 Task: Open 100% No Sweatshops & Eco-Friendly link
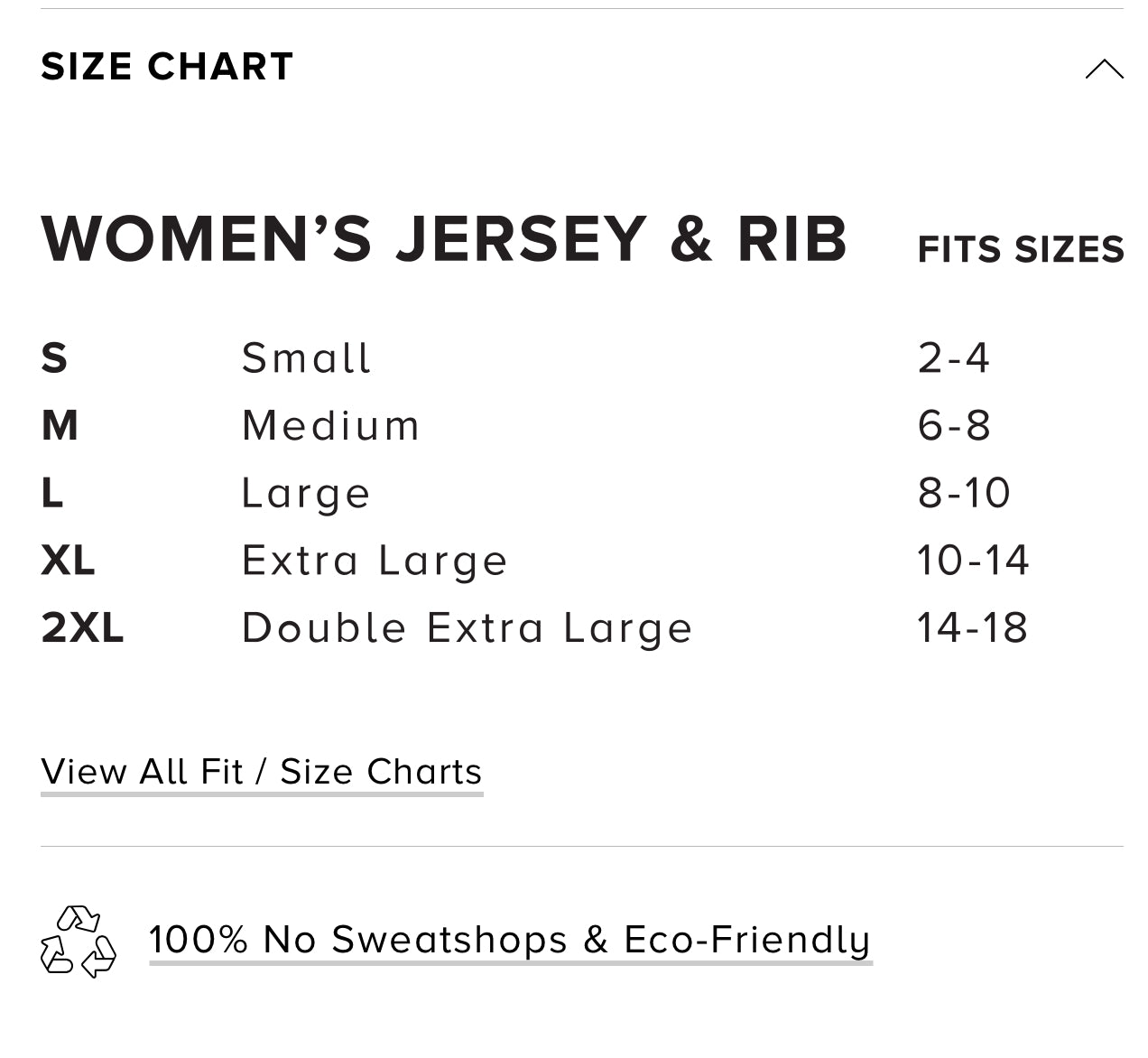(510, 940)
